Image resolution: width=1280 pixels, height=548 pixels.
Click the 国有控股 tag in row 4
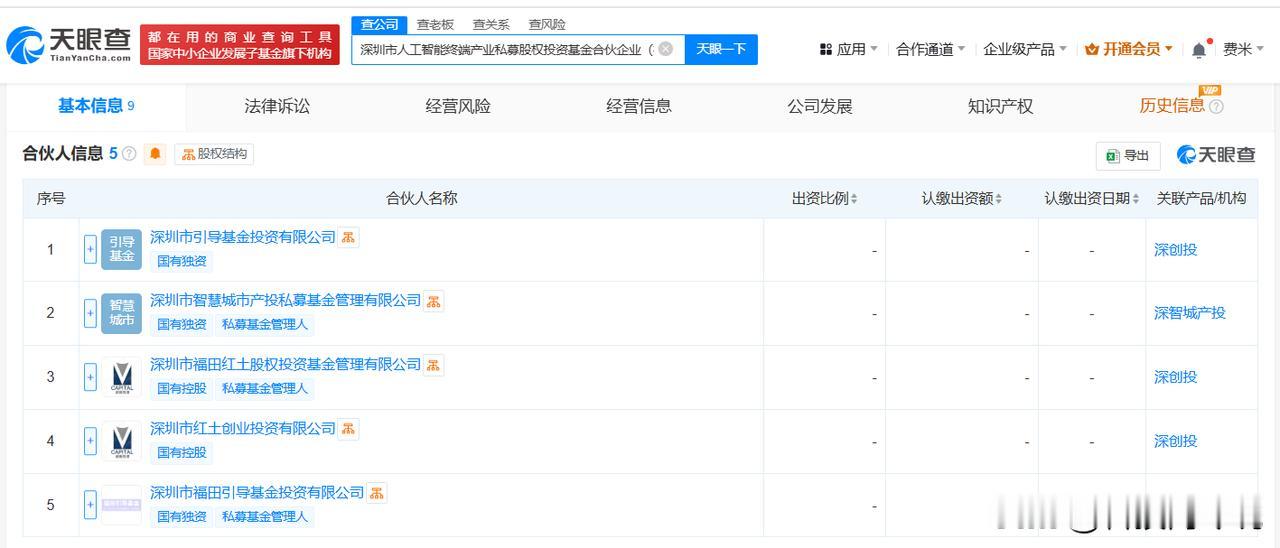pyautogui.click(x=182, y=453)
